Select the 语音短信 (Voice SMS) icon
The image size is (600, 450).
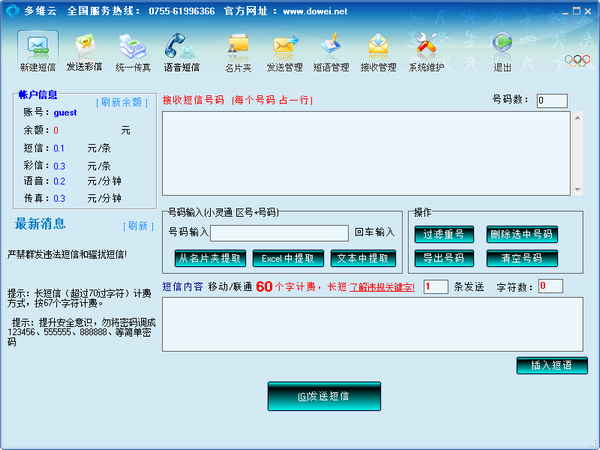(181, 51)
